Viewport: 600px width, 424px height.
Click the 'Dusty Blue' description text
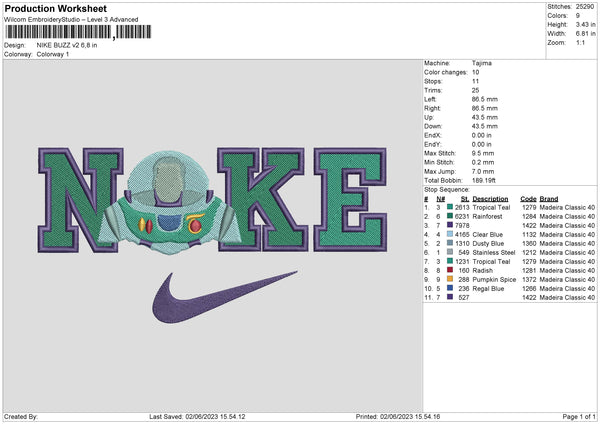(x=488, y=243)
